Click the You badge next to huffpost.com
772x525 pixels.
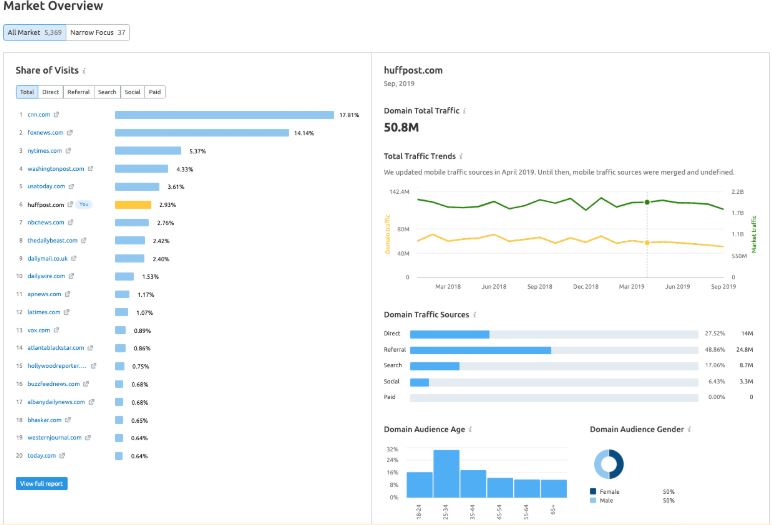tap(84, 204)
